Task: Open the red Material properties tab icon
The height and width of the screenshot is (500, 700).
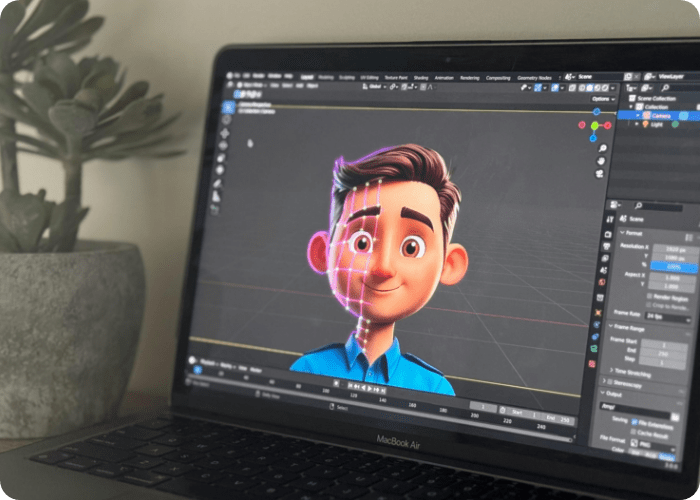Action: point(592,364)
